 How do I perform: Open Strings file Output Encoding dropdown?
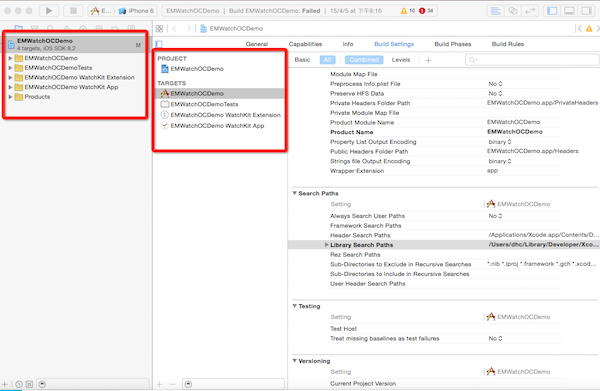pyautogui.click(x=500, y=161)
